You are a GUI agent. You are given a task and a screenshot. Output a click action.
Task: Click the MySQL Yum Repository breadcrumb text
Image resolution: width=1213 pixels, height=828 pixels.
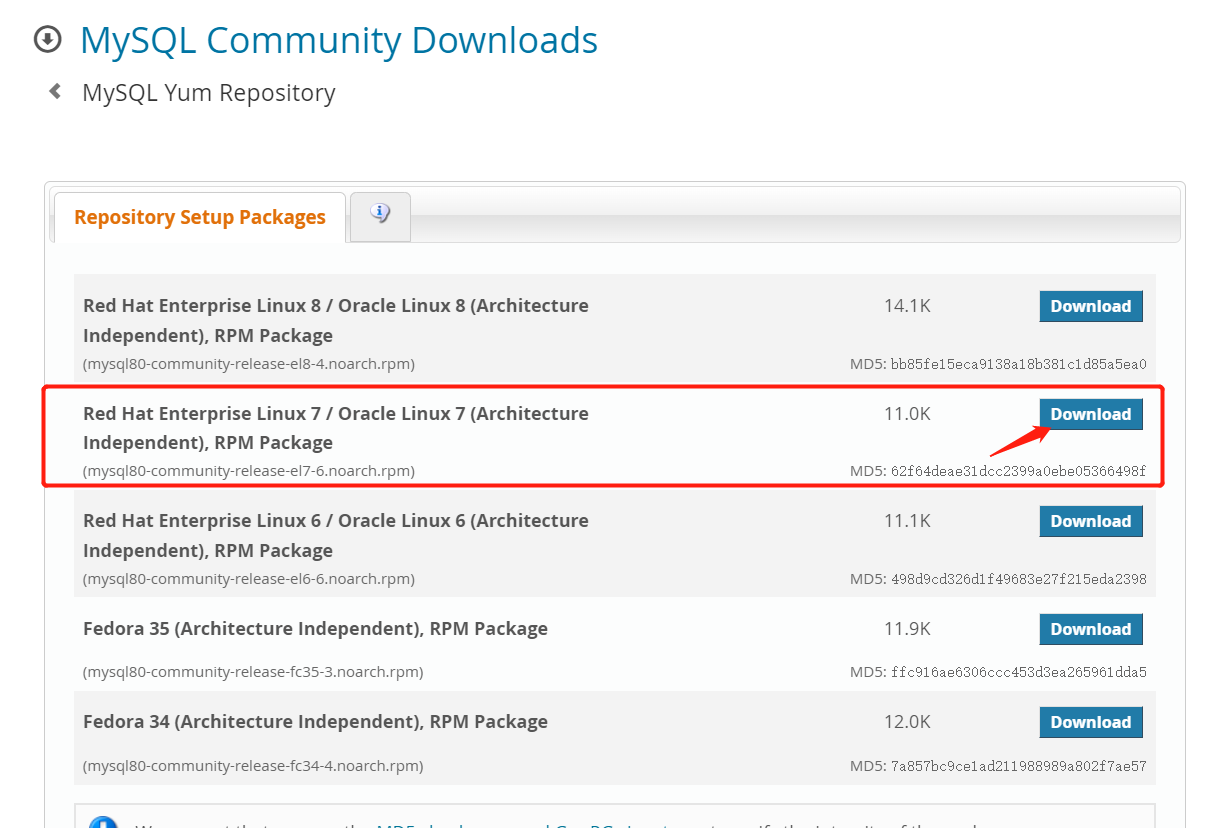click(x=209, y=93)
